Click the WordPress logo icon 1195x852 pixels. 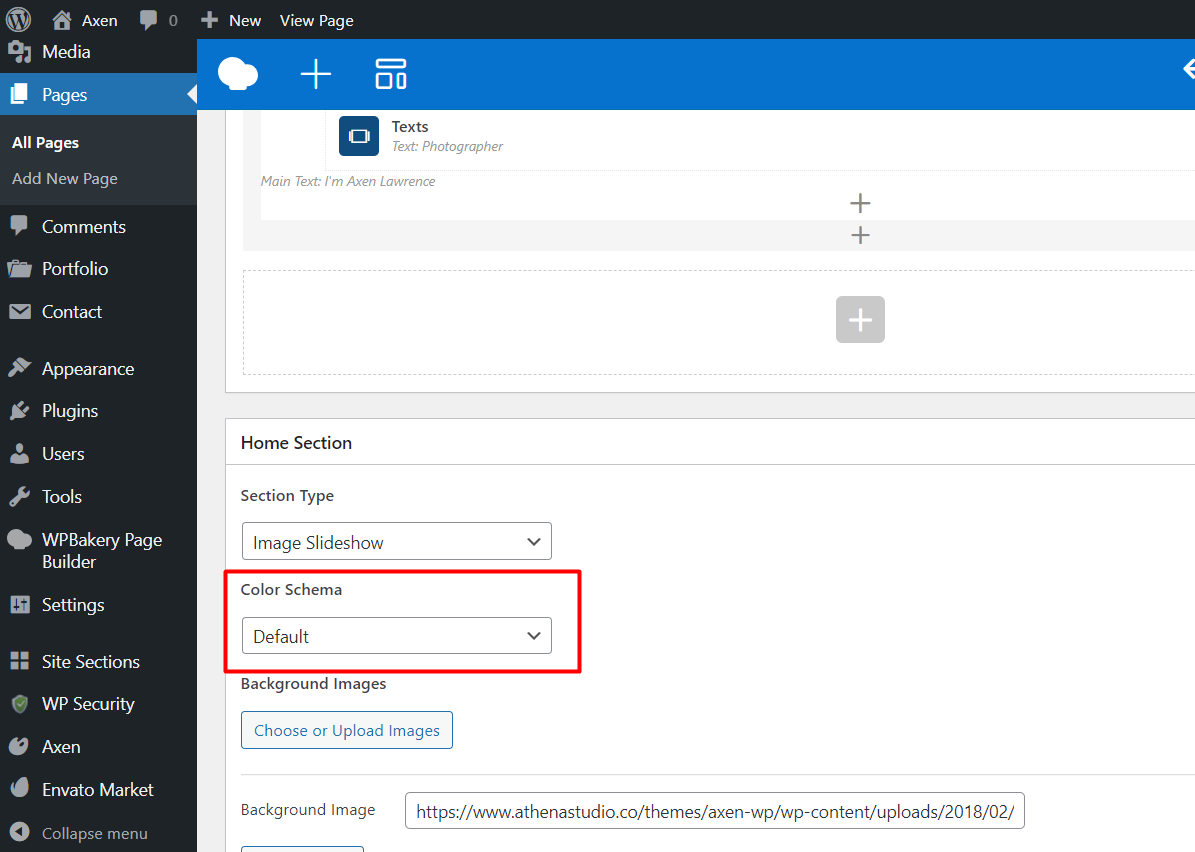18,19
